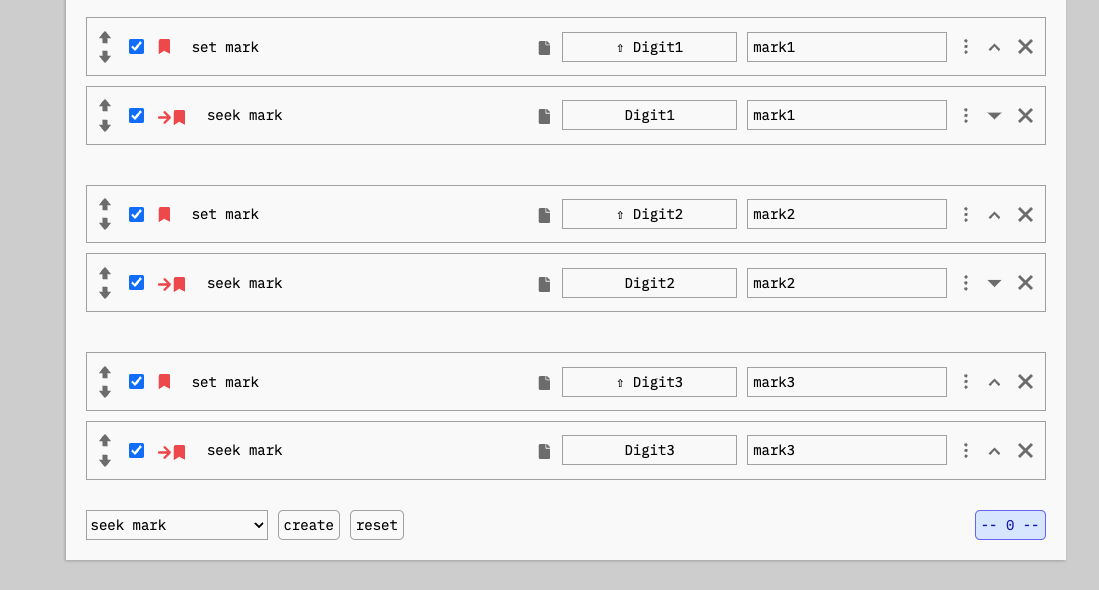This screenshot has height=590, width=1099.
Task: Expand the seek mark mark2 row with its chevron
Action: 994,282
